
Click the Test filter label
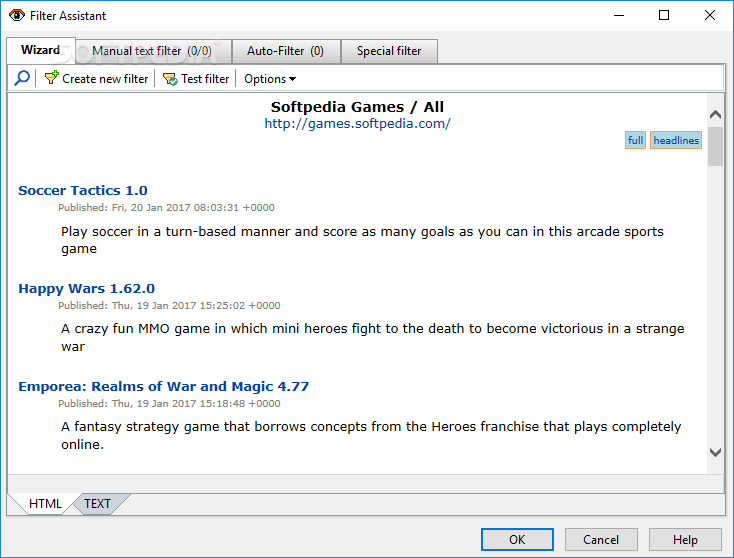pos(206,79)
